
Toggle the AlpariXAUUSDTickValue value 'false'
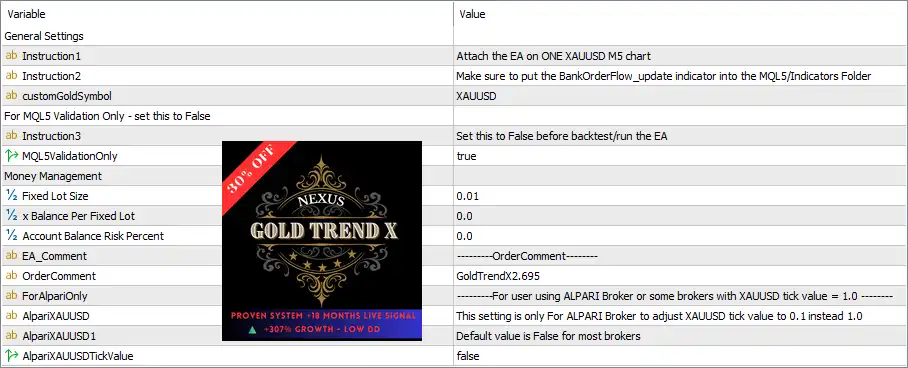[468, 356]
